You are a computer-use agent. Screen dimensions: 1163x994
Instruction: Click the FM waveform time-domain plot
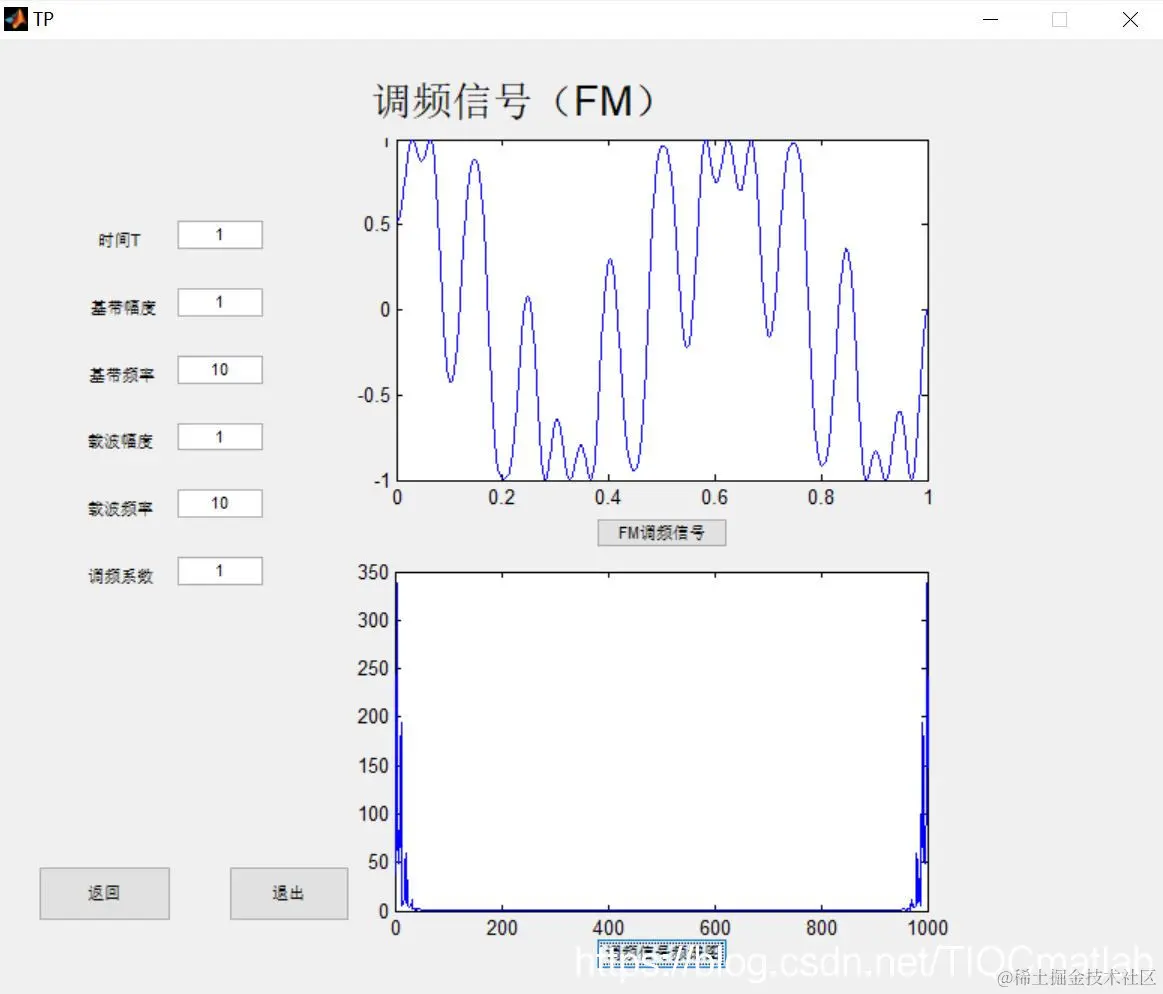point(662,310)
